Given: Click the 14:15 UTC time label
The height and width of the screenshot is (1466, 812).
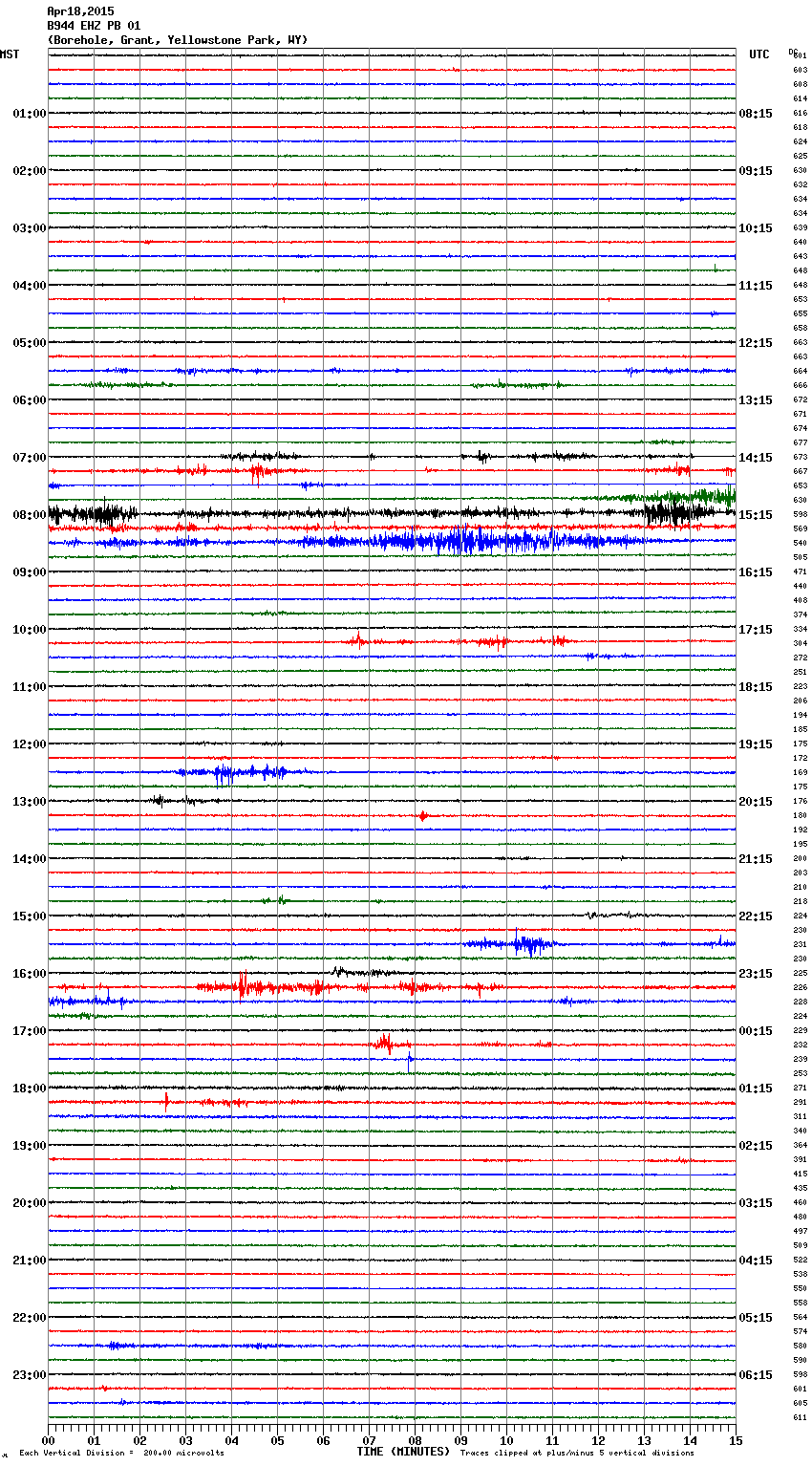Looking at the screenshot, I should 756,458.
